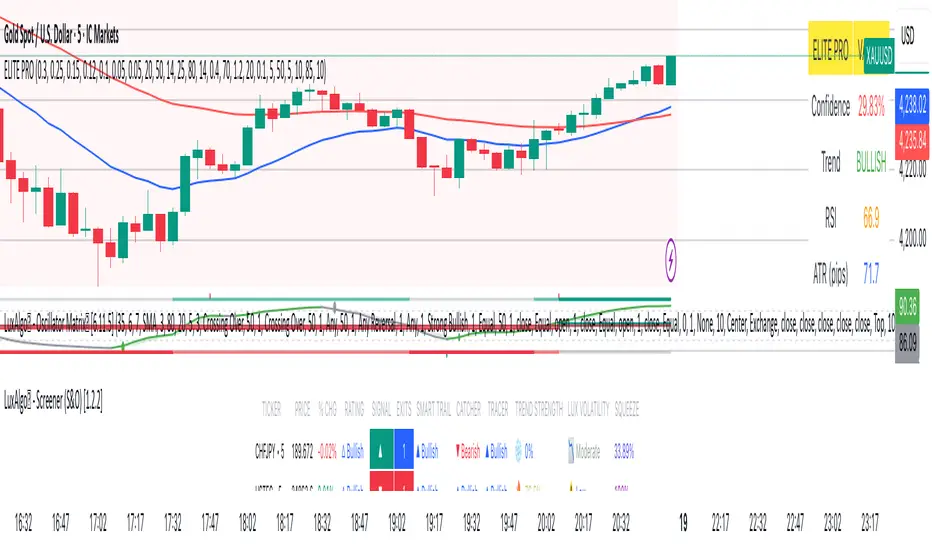Screen dimensions: 932x550
Task: Click the 0% trend strength value
Action: click(x=529, y=452)
